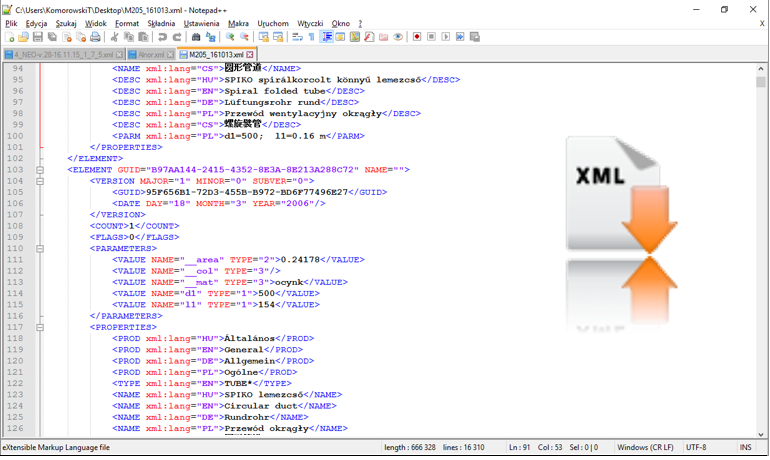
Task: Click the Save file toolbar icon
Action: (38, 37)
